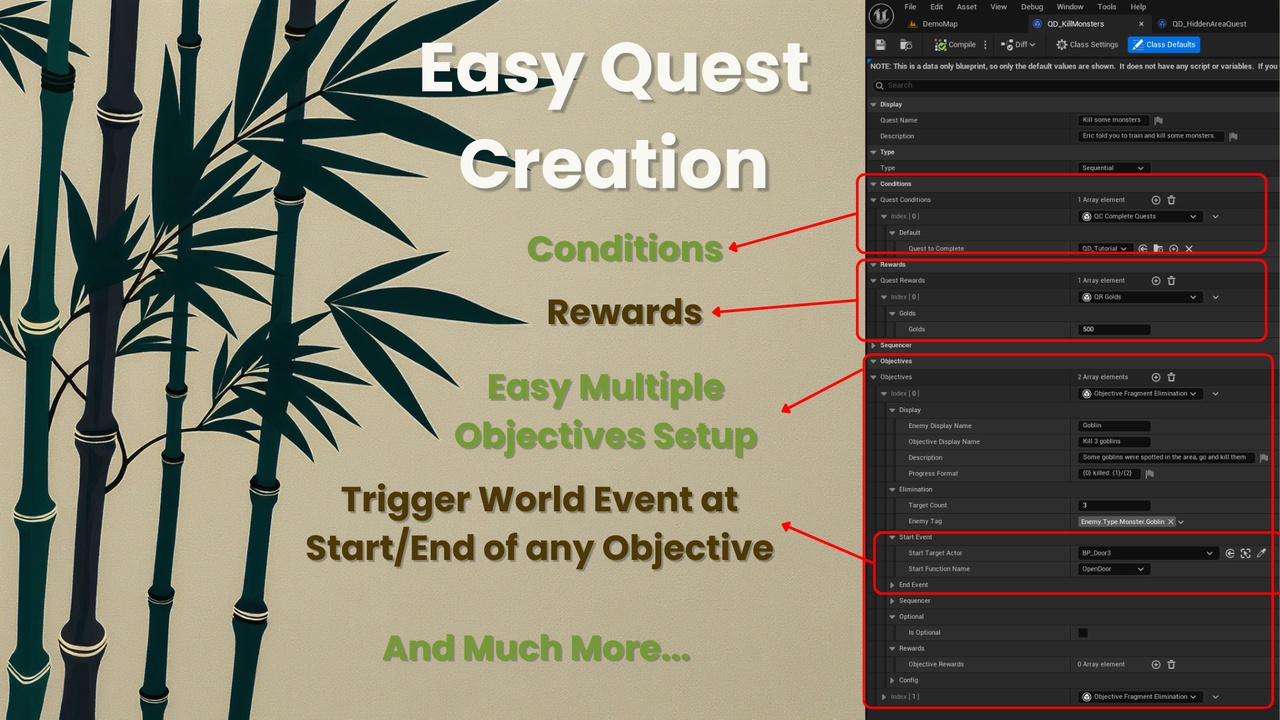Pick Start Target Actor with the eyedropper

click(1262, 553)
